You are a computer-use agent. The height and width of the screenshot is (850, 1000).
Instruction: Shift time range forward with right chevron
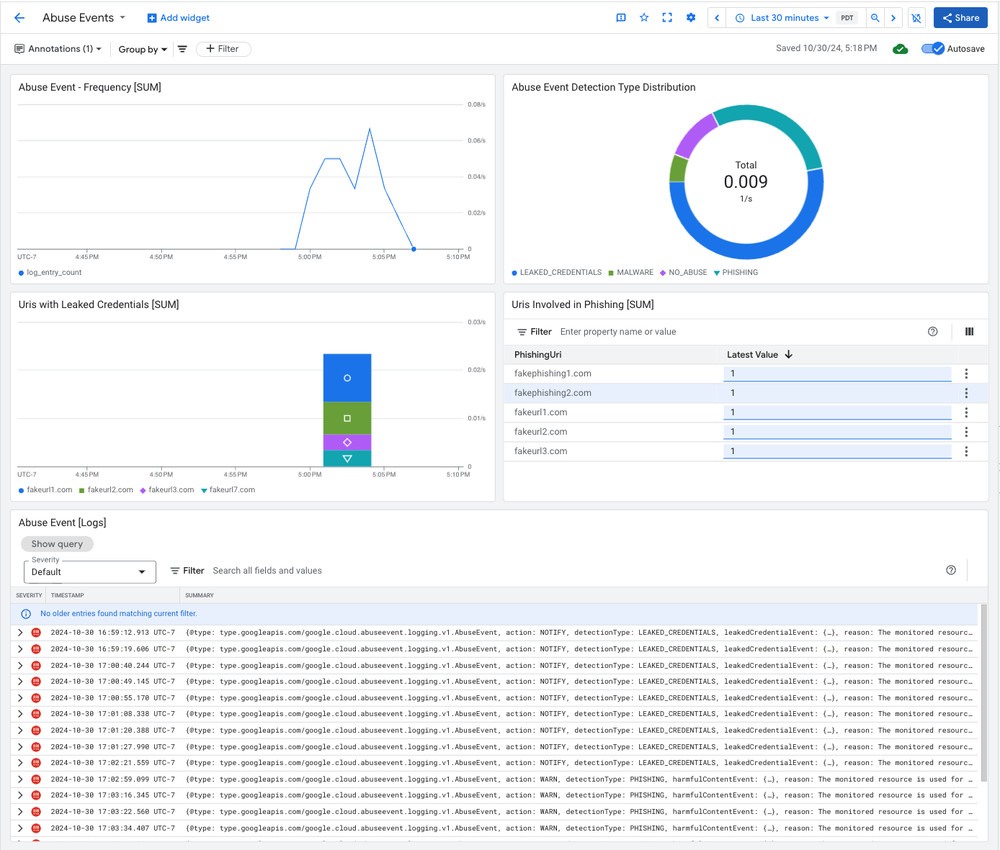pos(893,18)
